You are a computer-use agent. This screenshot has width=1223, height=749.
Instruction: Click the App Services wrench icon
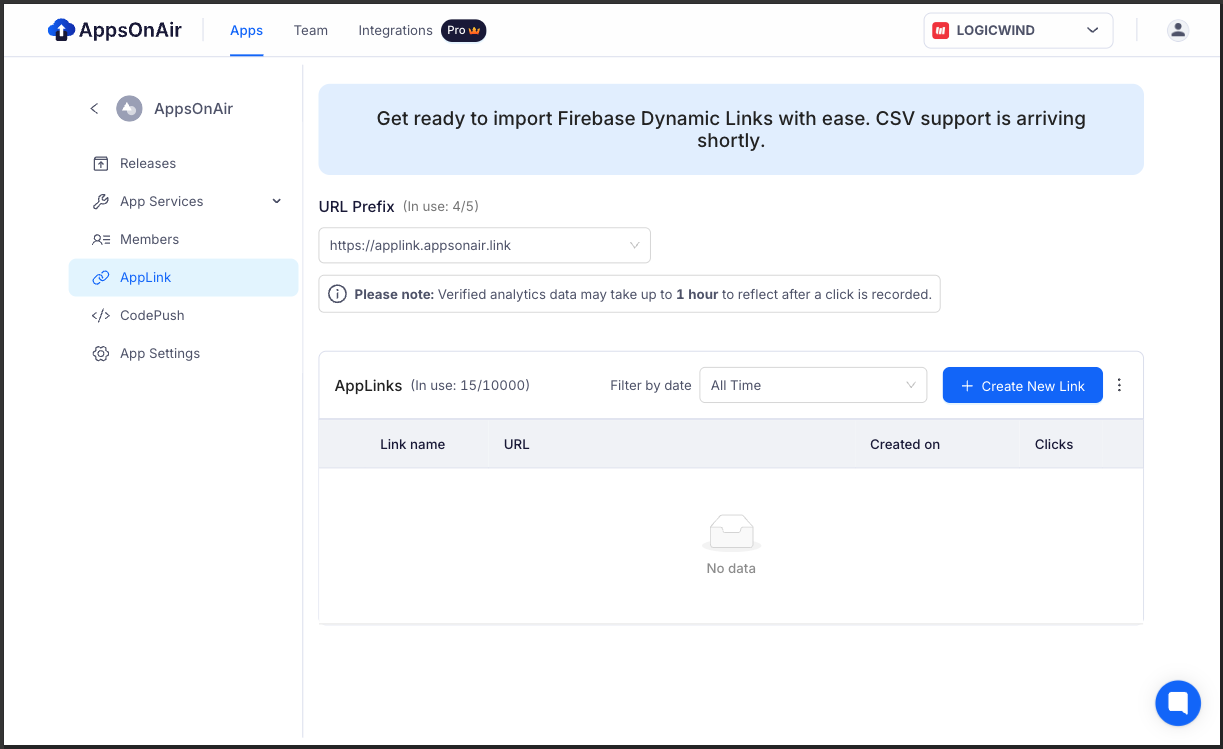click(x=100, y=201)
